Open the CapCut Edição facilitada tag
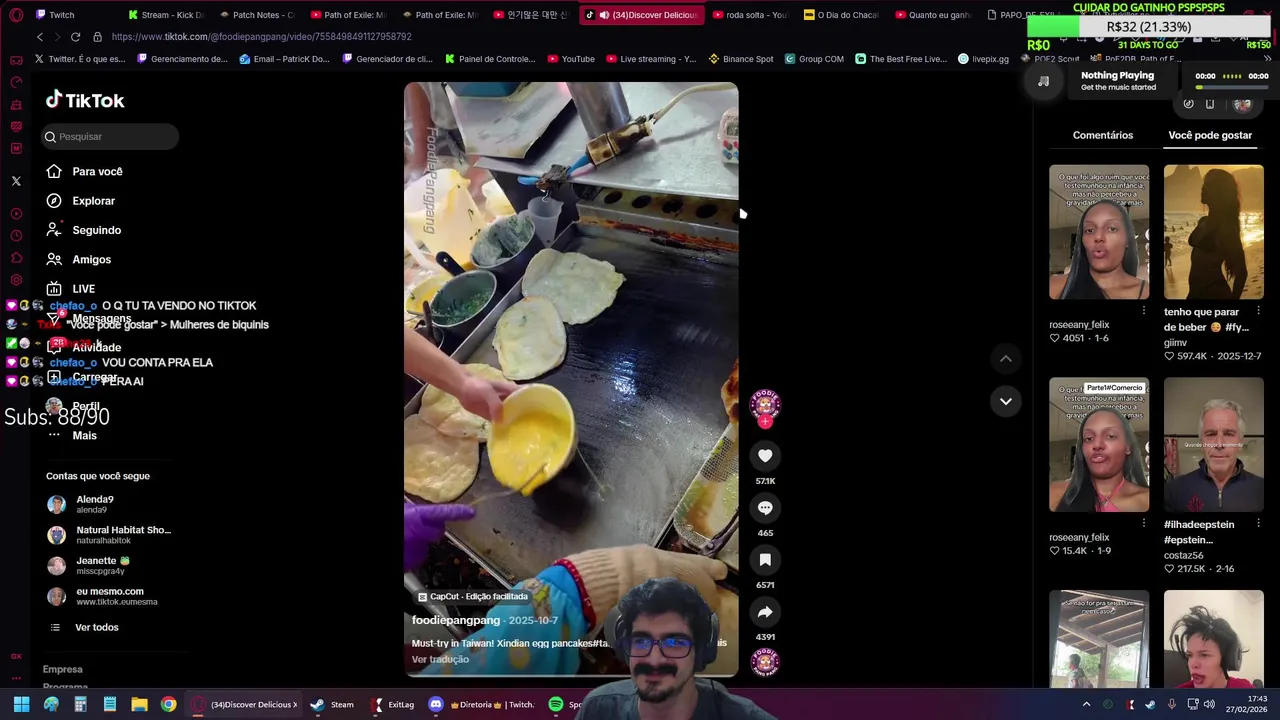1280x720 pixels. [x=472, y=596]
